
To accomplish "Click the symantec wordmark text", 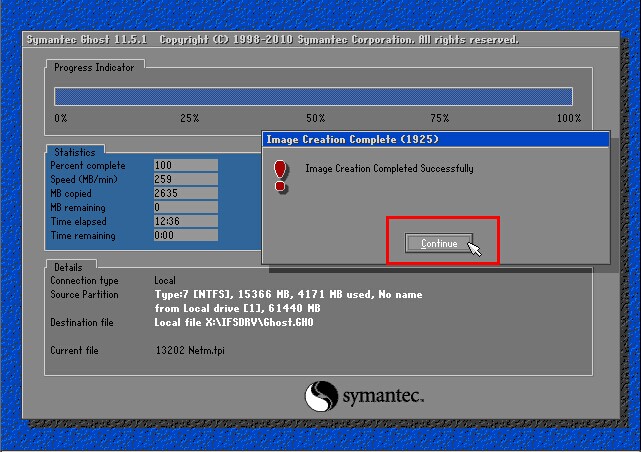I will pyautogui.click(x=384, y=395).
